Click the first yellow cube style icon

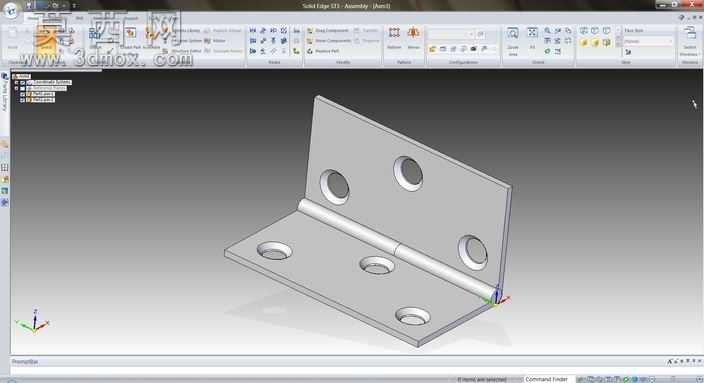pos(584,43)
